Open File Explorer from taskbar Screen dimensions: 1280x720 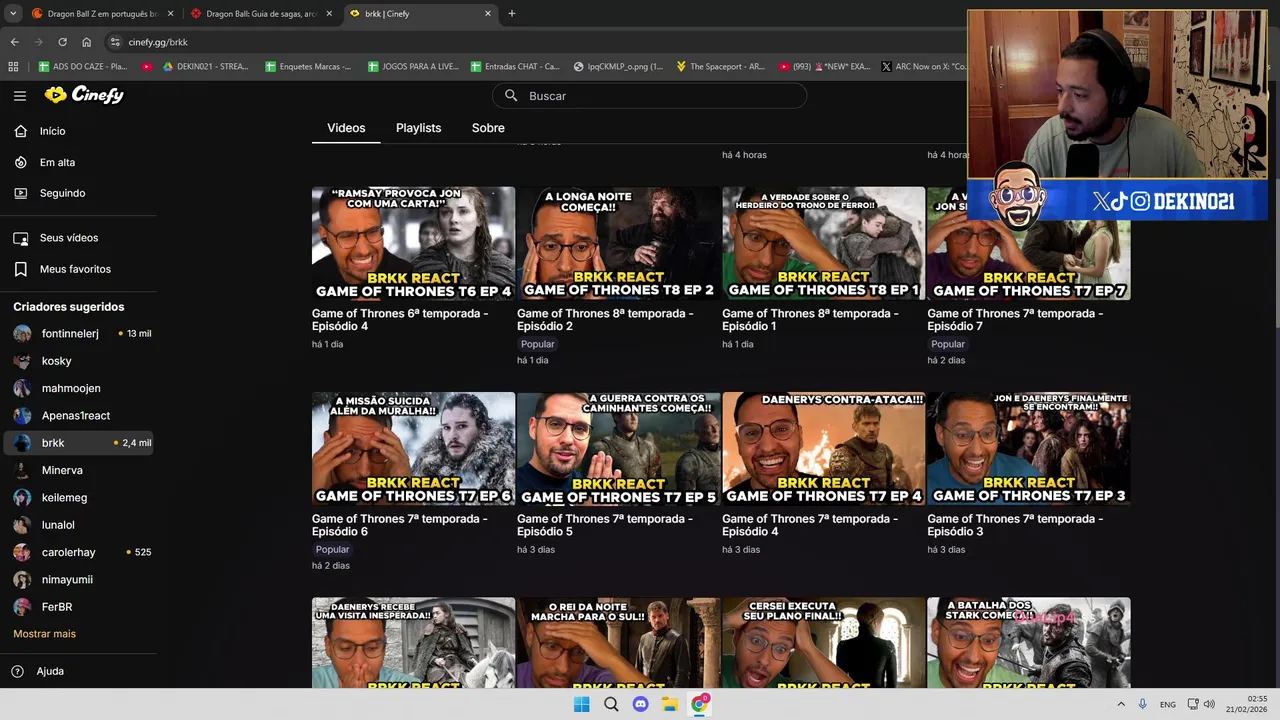click(x=670, y=704)
